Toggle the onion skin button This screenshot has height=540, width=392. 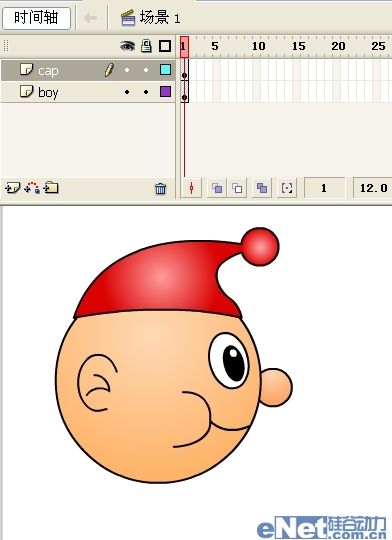point(217,188)
